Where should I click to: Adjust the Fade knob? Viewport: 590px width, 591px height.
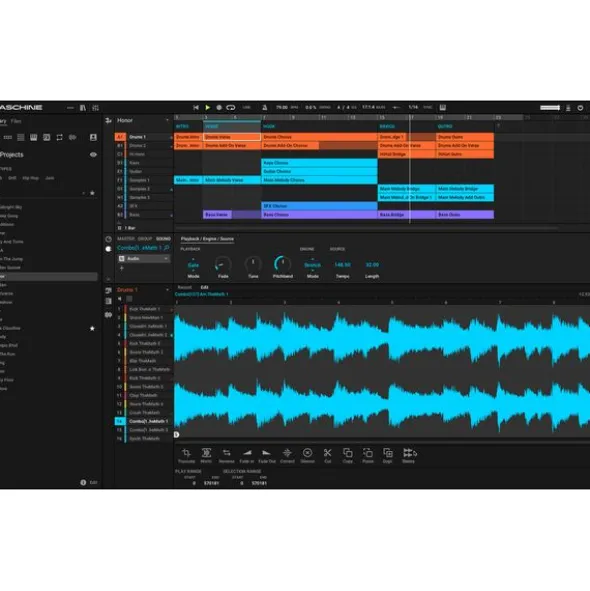(223, 265)
